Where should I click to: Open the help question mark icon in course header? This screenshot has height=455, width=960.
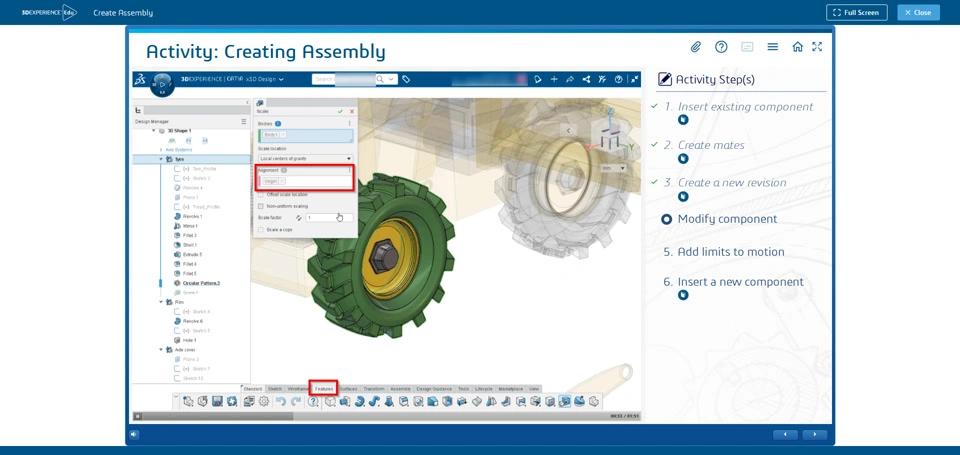tap(721, 47)
